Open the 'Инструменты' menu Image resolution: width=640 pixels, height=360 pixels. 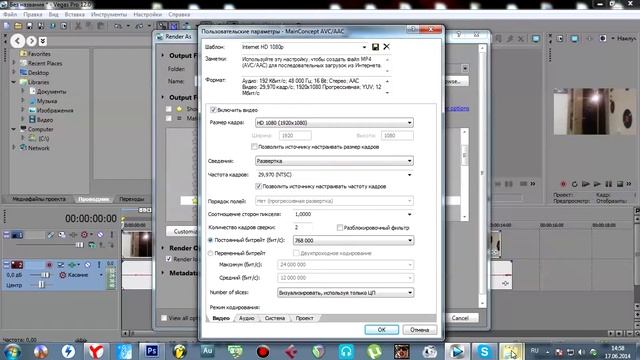109,14
